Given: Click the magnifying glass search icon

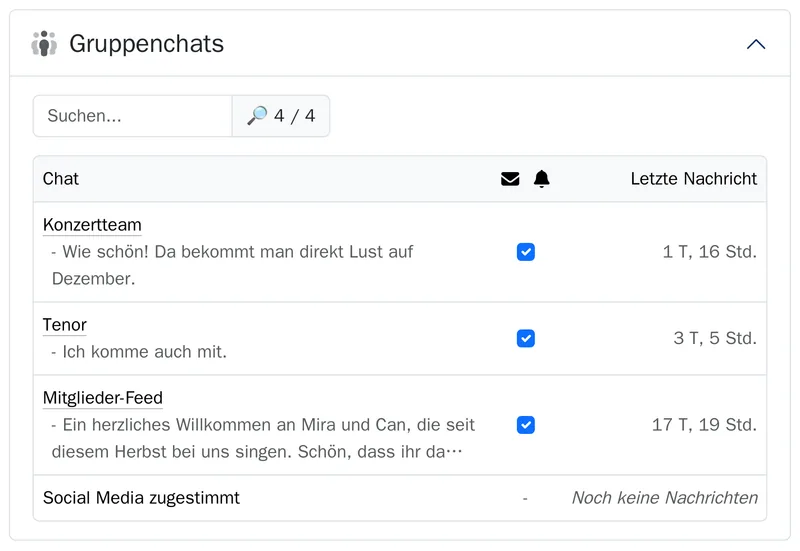Looking at the screenshot, I should coord(257,115).
